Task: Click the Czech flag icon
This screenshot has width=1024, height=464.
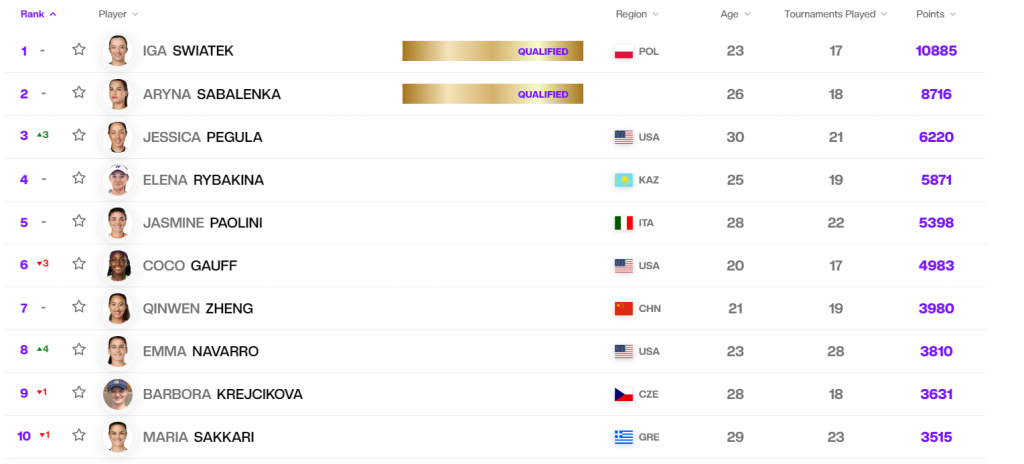Action: click(624, 394)
